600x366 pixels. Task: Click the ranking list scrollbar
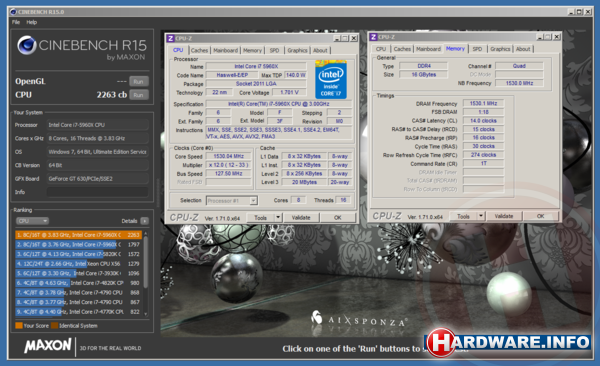click(x=145, y=262)
